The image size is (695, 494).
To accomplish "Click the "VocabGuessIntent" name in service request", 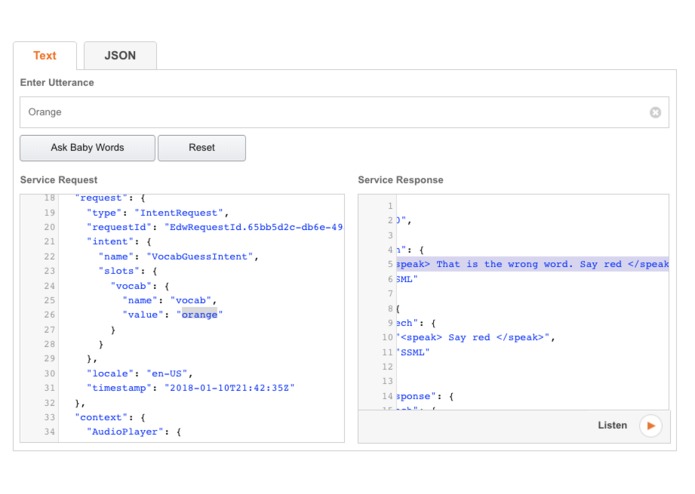I will [x=203, y=256].
